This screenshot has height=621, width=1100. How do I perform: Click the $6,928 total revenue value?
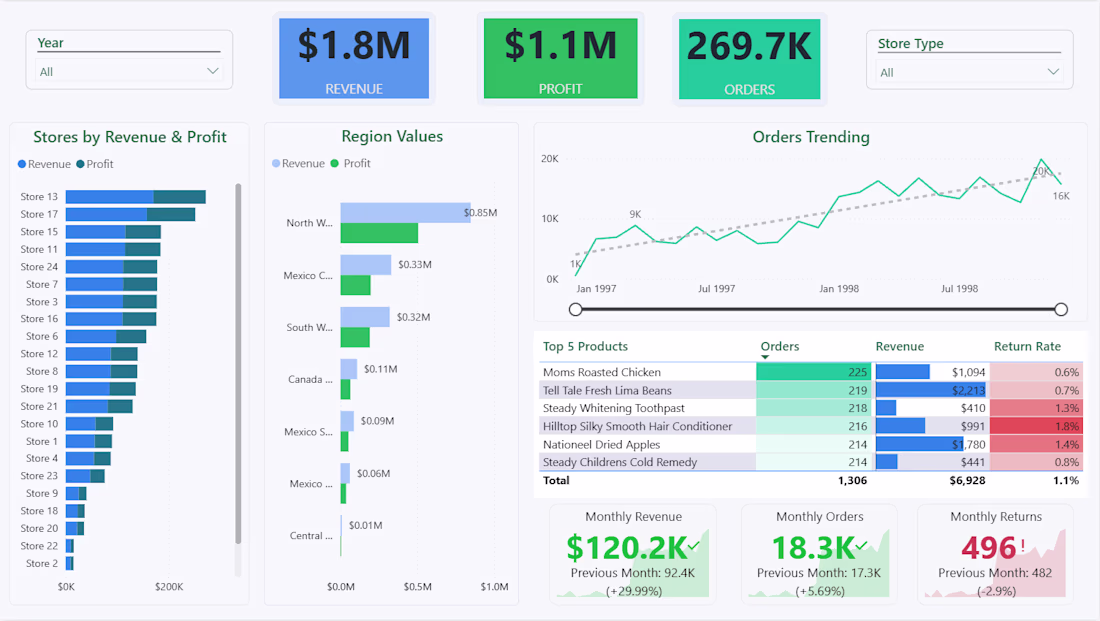(x=967, y=481)
